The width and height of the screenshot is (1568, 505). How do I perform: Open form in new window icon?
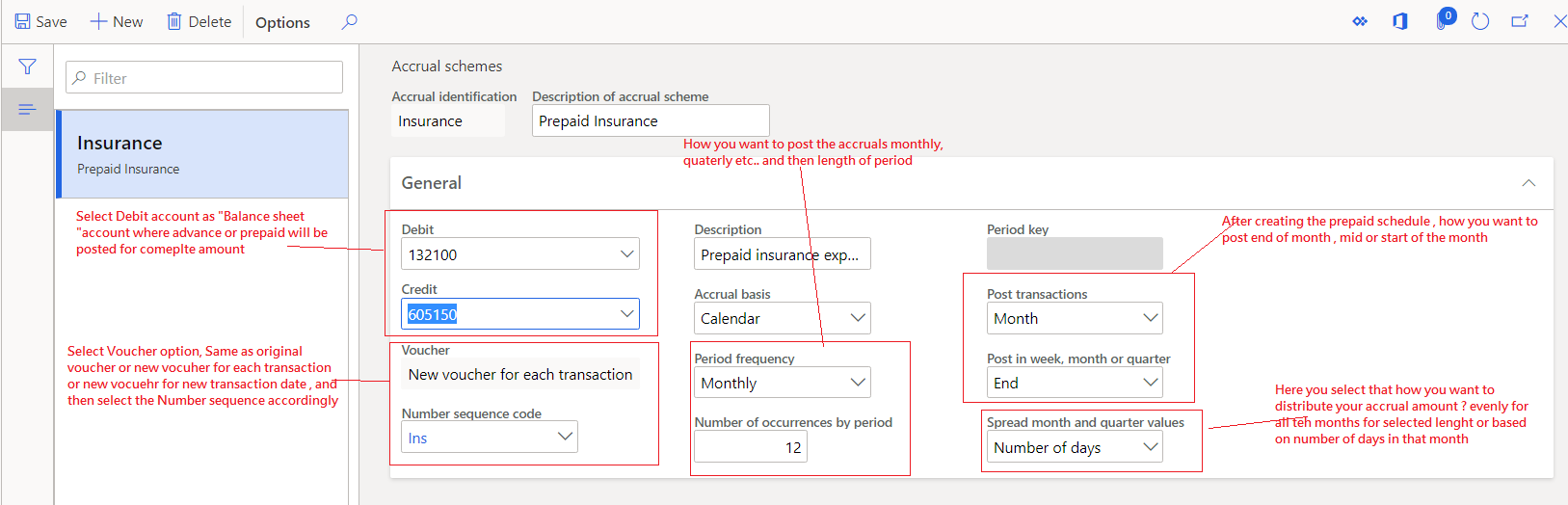pos(1520,21)
